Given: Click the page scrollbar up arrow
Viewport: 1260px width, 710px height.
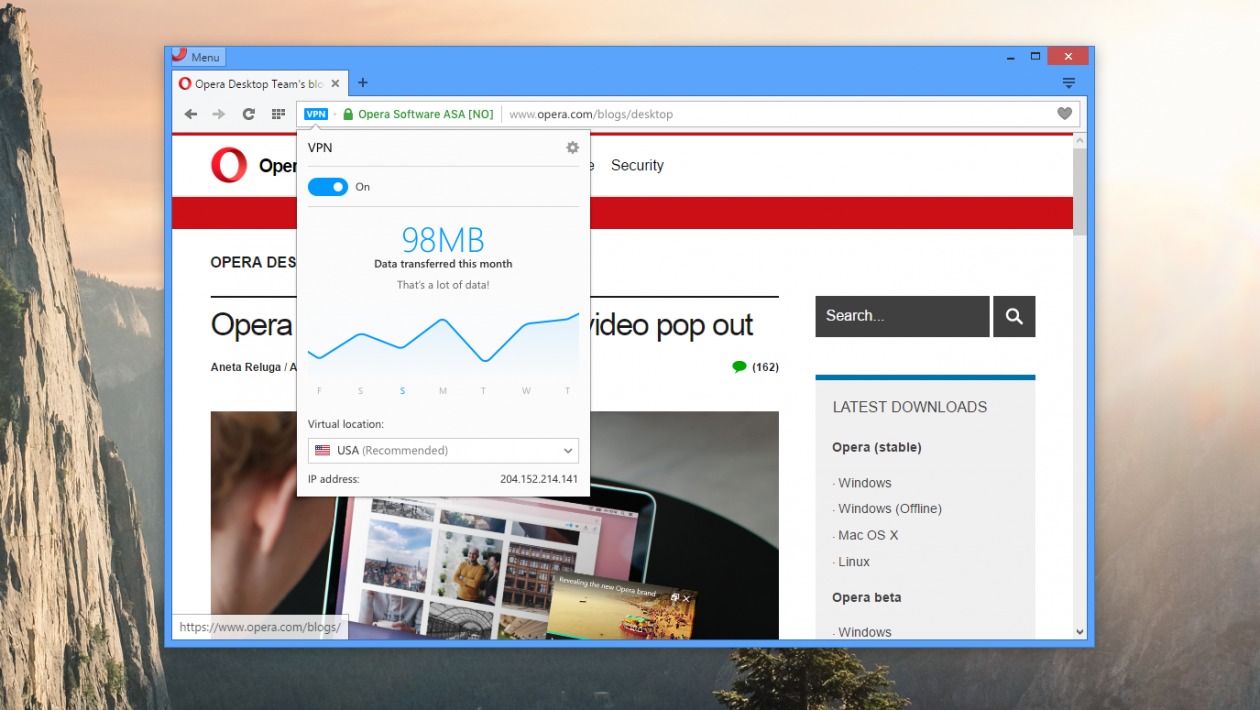Looking at the screenshot, I should (1080, 141).
